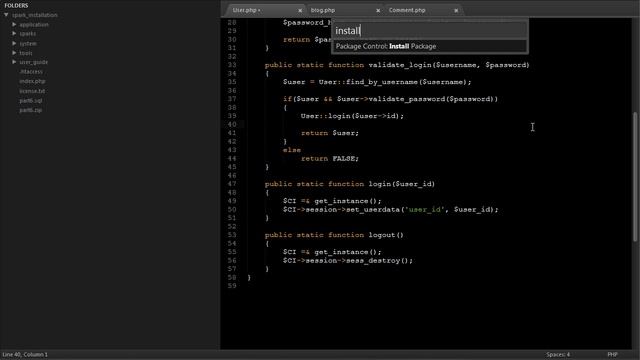The image size is (640, 360).
Task: Click line number 33 in the gutter
Action: pyautogui.click(x=232, y=65)
